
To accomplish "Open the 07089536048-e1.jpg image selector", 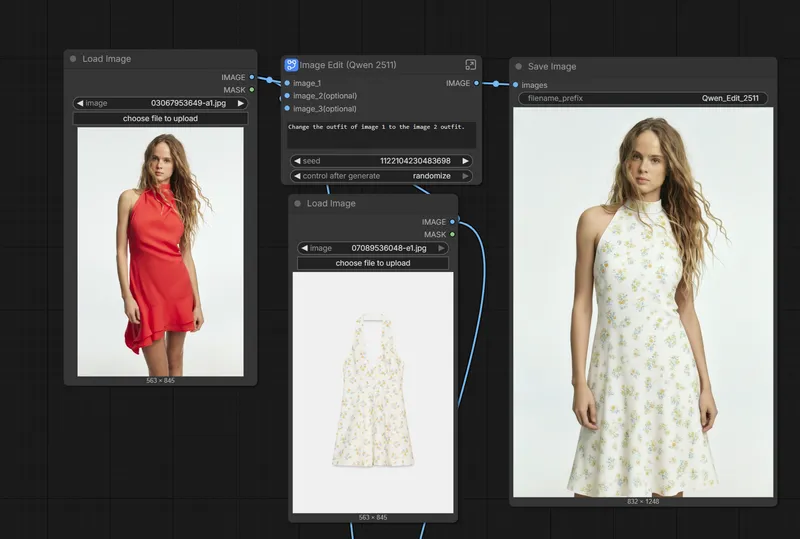I will point(373,248).
